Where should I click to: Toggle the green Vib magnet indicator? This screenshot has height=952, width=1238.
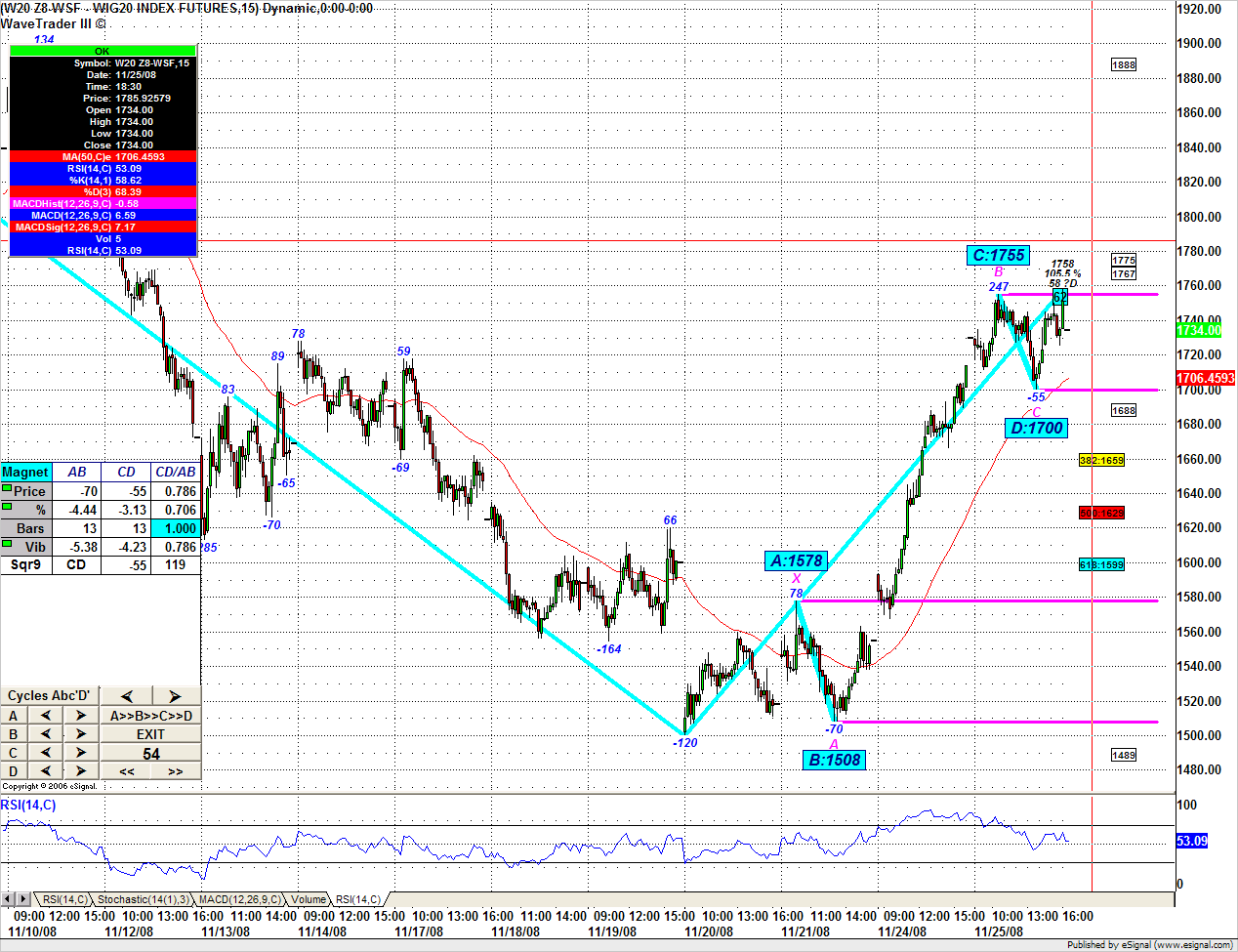point(7,544)
